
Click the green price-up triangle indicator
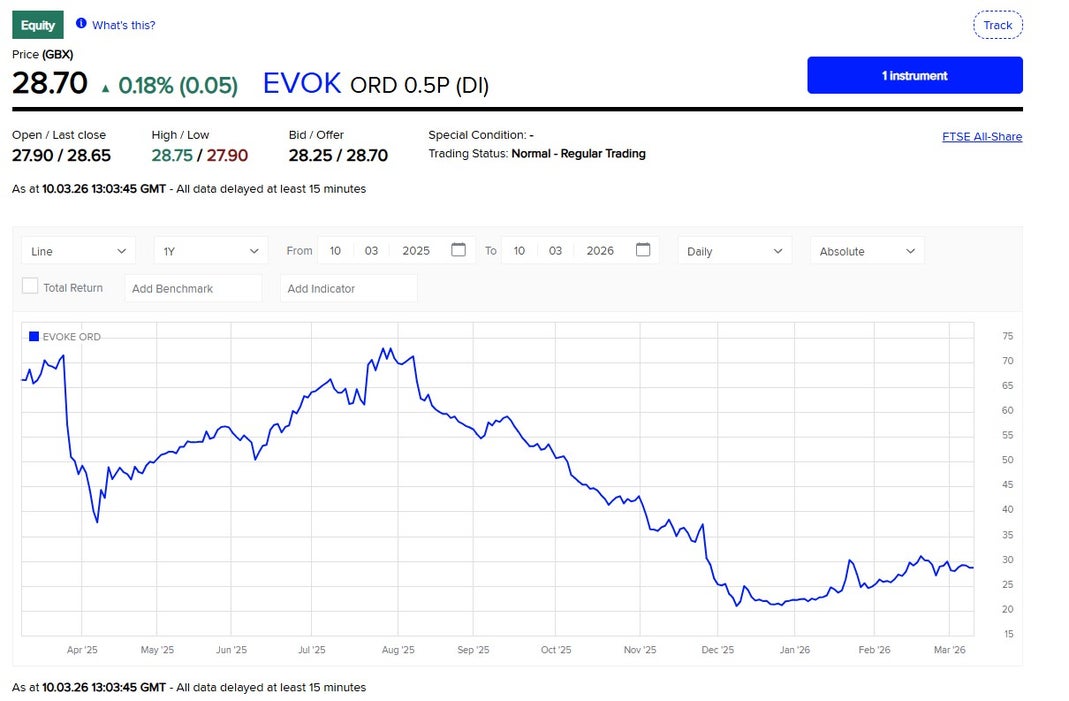click(105, 88)
